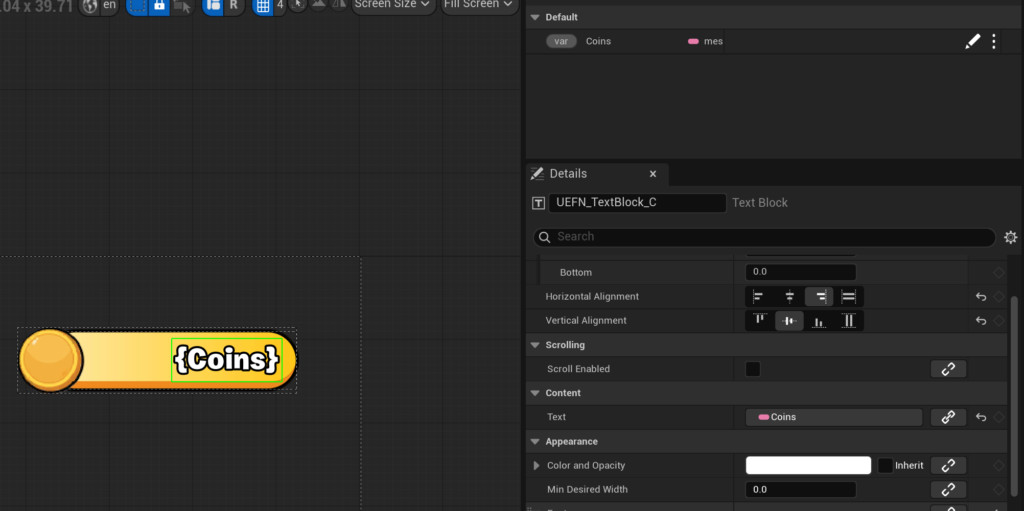1024x511 pixels.
Task: Toggle the widget lock icon
Action: click(159, 5)
